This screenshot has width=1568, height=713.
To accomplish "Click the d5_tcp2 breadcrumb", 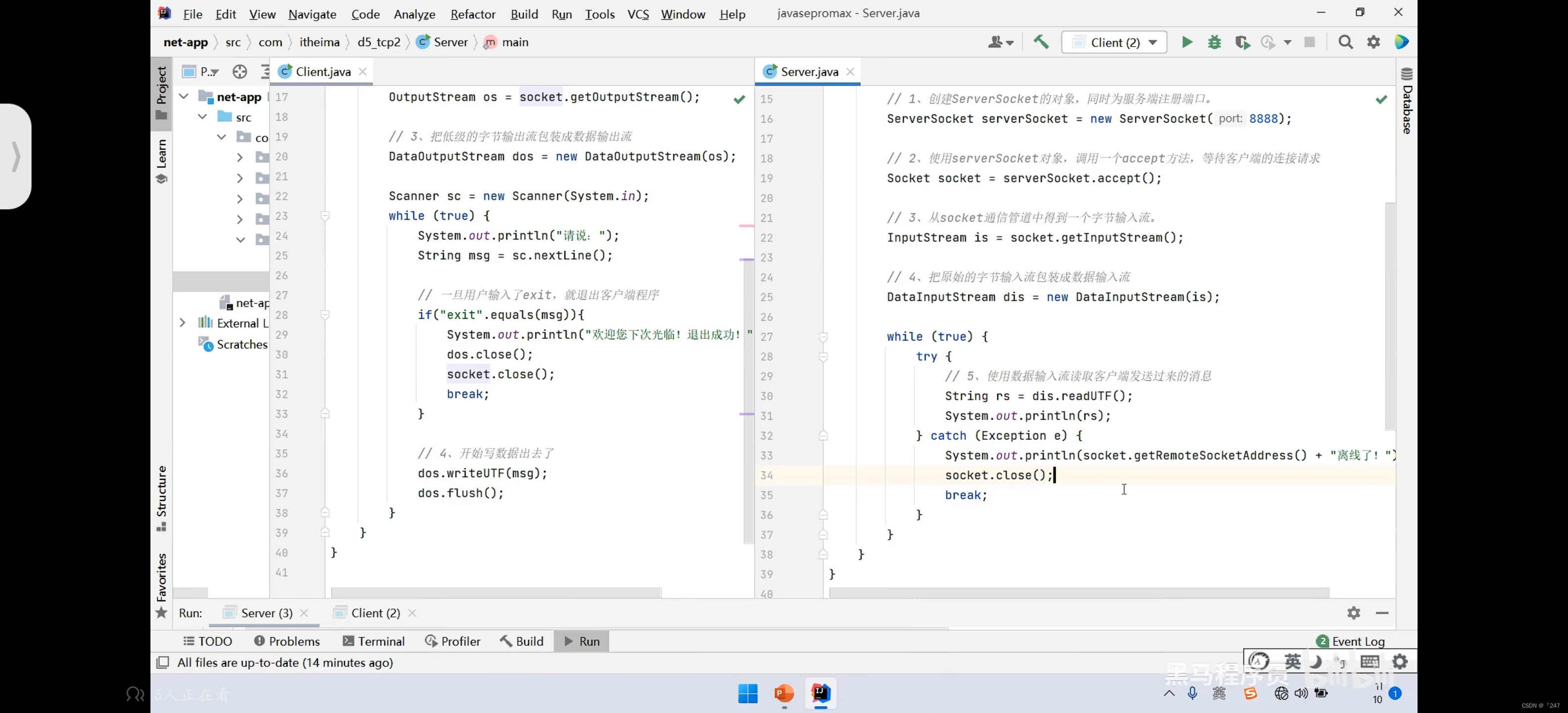I will click(x=379, y=42).
